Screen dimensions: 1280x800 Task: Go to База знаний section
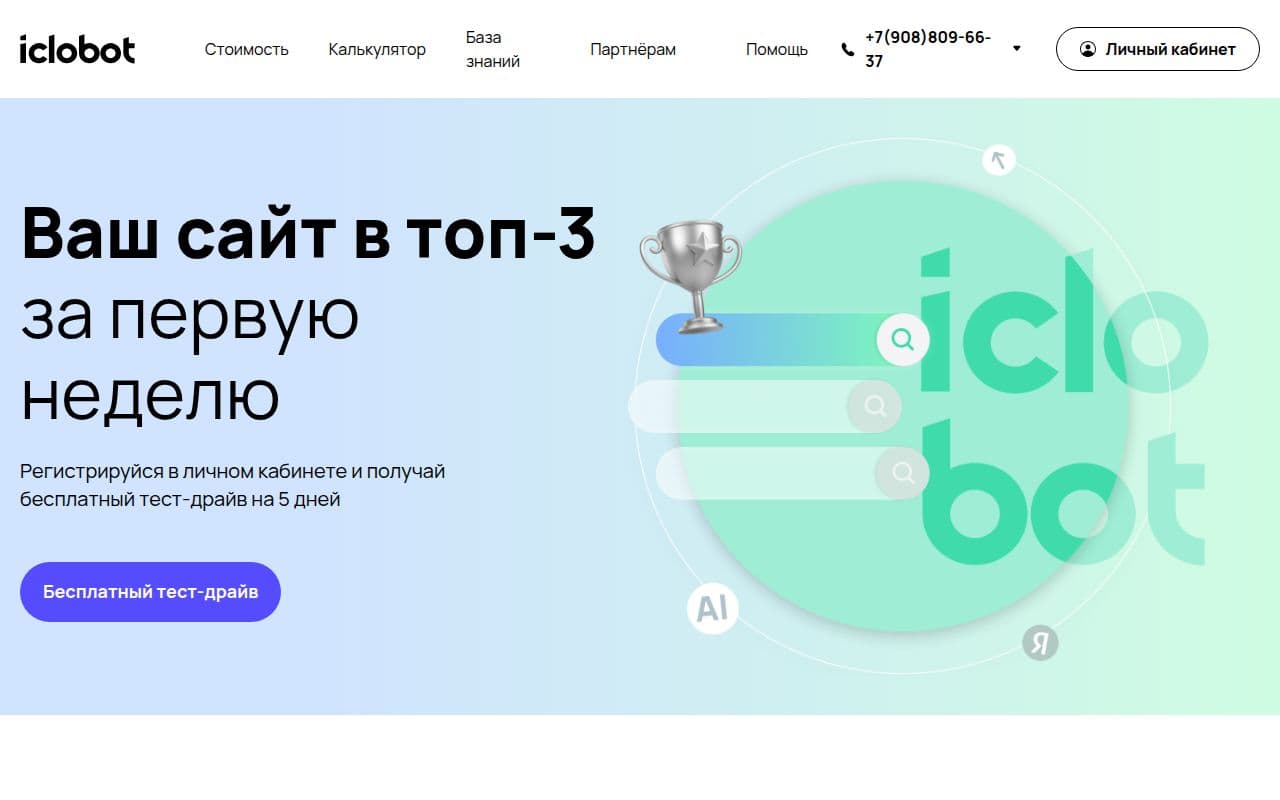click(x=493, y=49)
